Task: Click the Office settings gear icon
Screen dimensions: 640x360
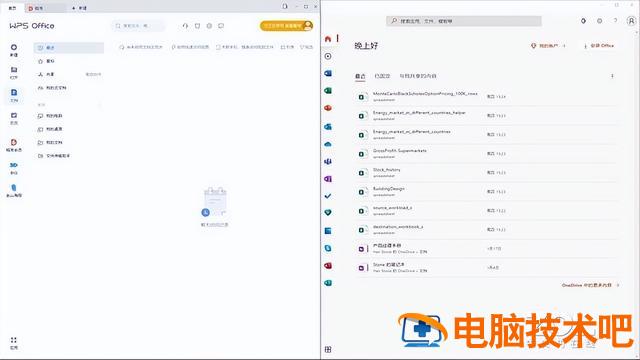Action: coord(599,21)
